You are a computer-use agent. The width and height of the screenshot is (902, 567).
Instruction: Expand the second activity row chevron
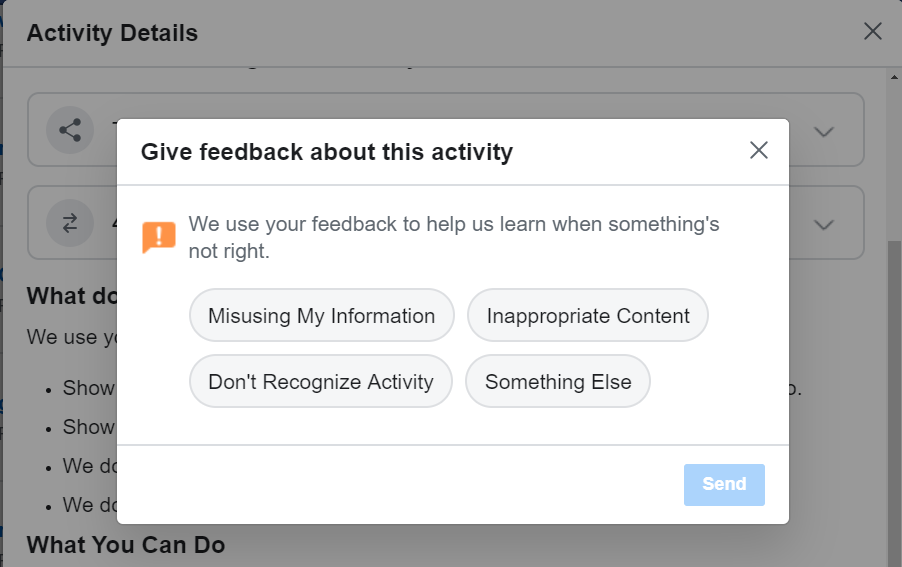pyautogui.click(x=824, y=224)
